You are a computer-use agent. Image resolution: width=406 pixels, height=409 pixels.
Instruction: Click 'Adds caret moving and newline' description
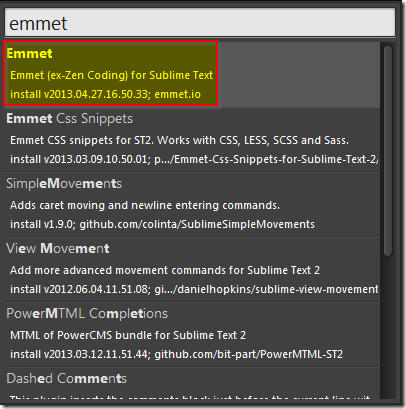[145, 205]
